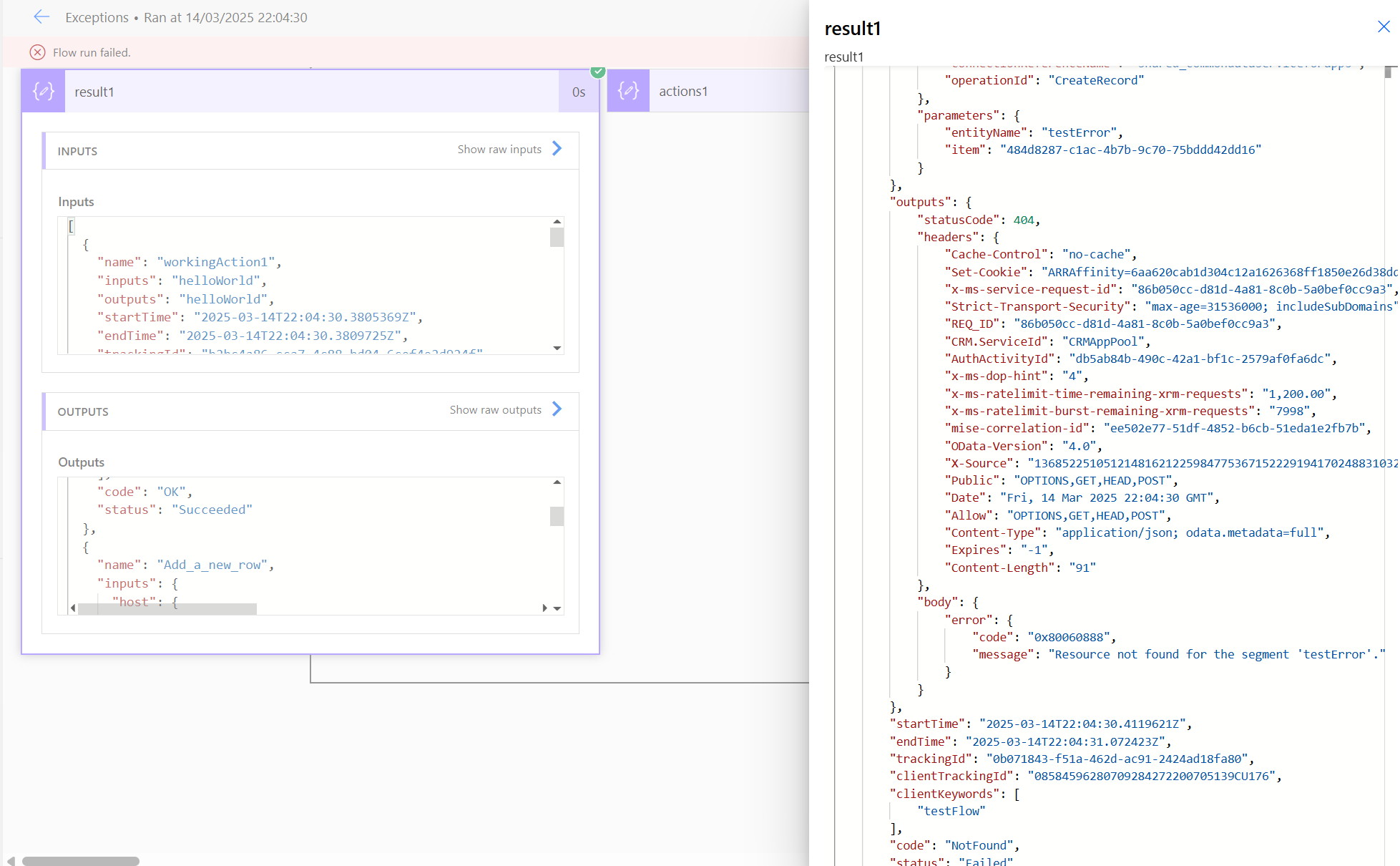The height and width of the screenshot is (866, 1400).
Task: Select the result1 action card header
Action: pyautogui.click(x=310, y=91)
